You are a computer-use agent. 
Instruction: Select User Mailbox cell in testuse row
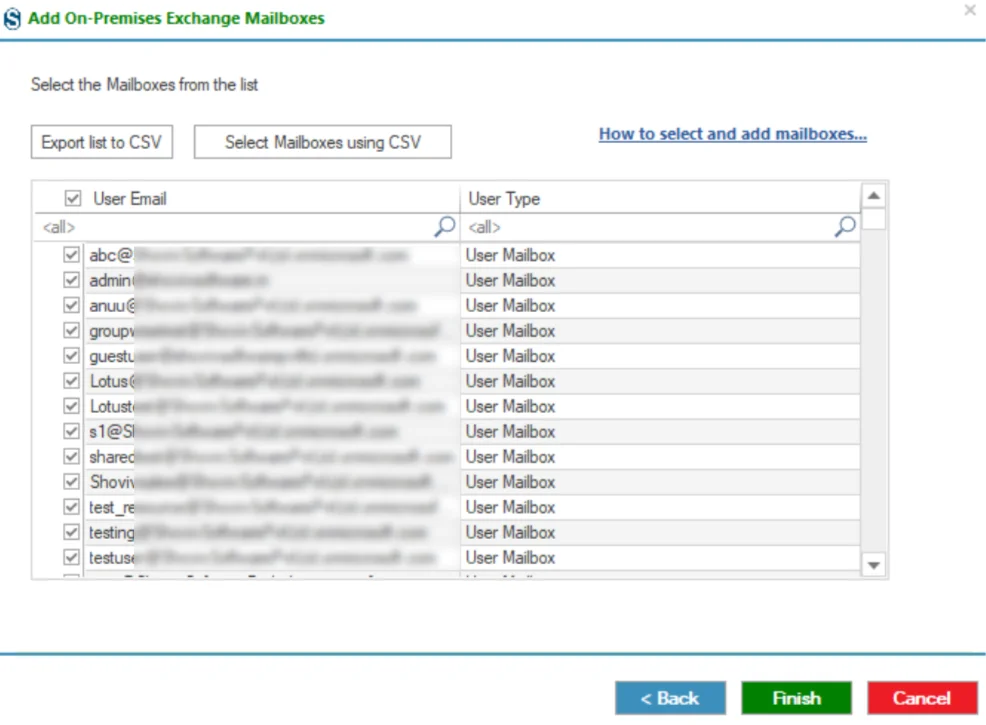coord(660,557)
